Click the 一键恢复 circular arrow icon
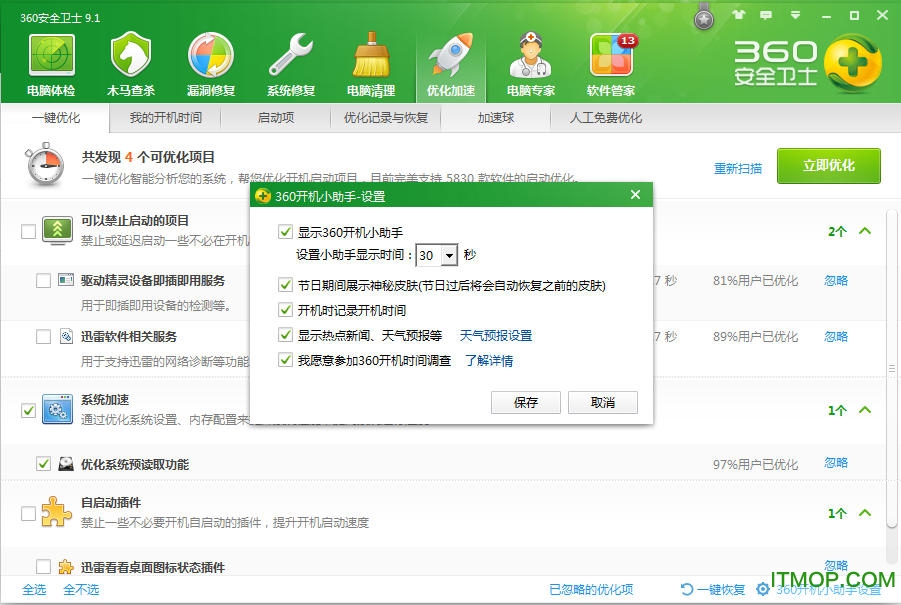This screenshot has width=901, height=605. coord(687,589)
